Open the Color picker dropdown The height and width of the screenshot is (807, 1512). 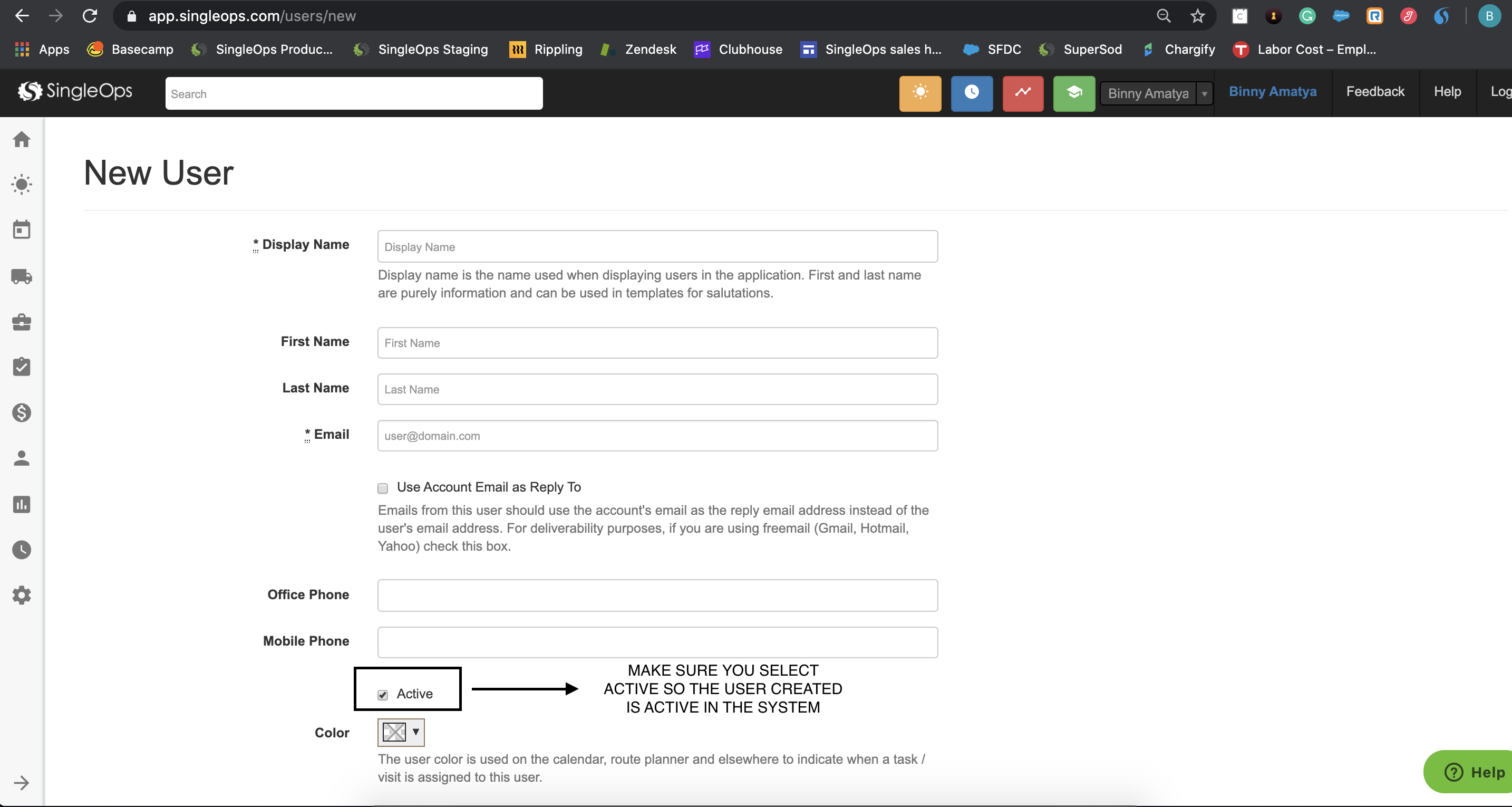[401, 733]
